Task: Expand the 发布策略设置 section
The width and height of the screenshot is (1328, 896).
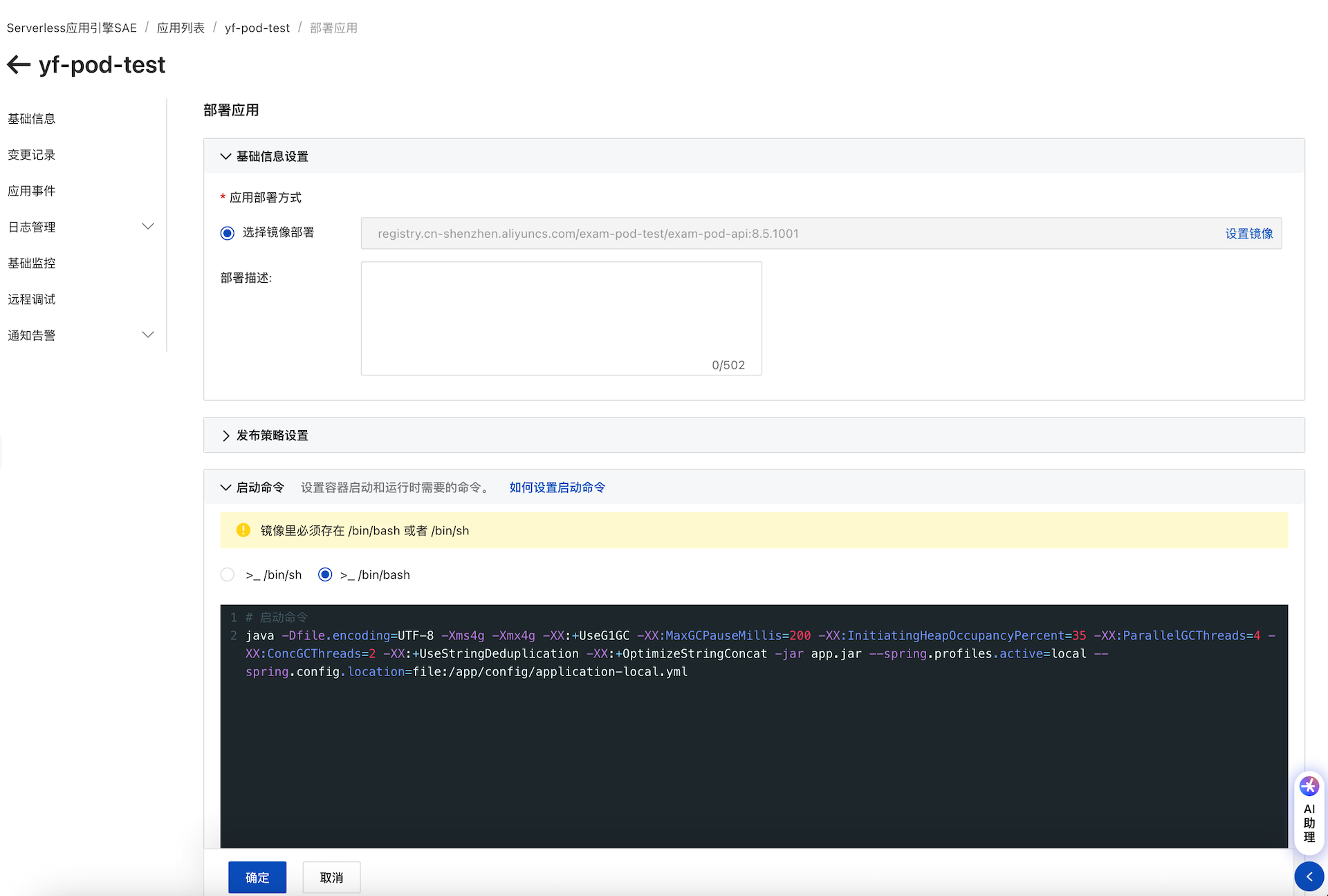Action: pos(225,436)
